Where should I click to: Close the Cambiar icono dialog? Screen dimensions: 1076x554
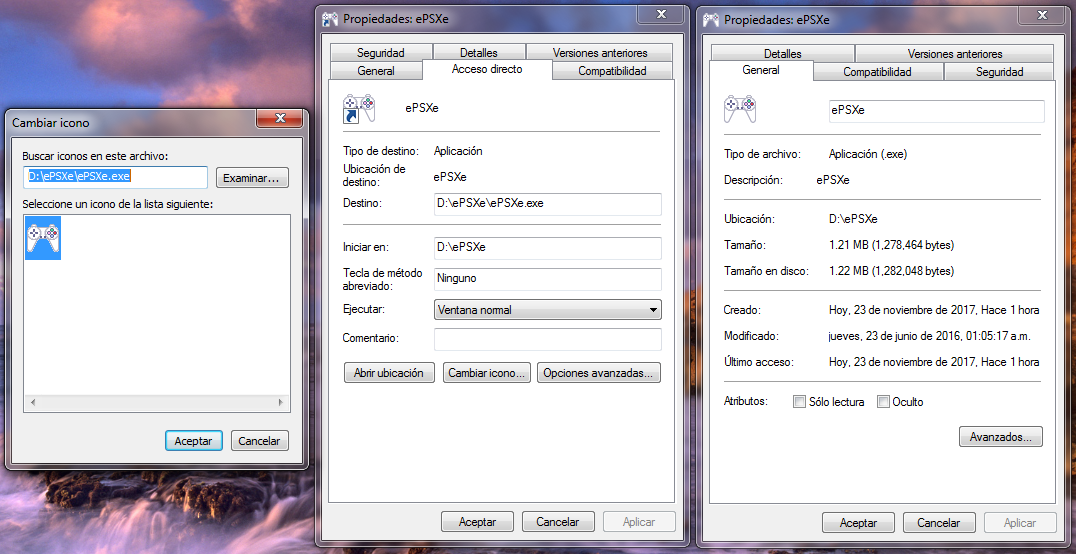(279, 118)
